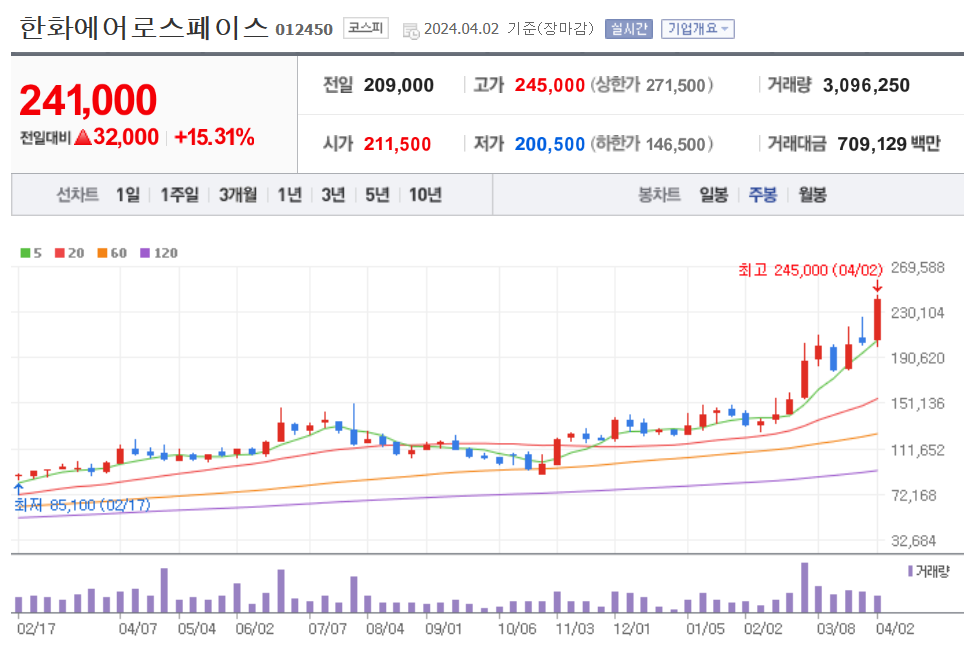Click the stock name 한화에어로스페이스
Viewport: 964px width, 663px height.
tap(144, 28)
